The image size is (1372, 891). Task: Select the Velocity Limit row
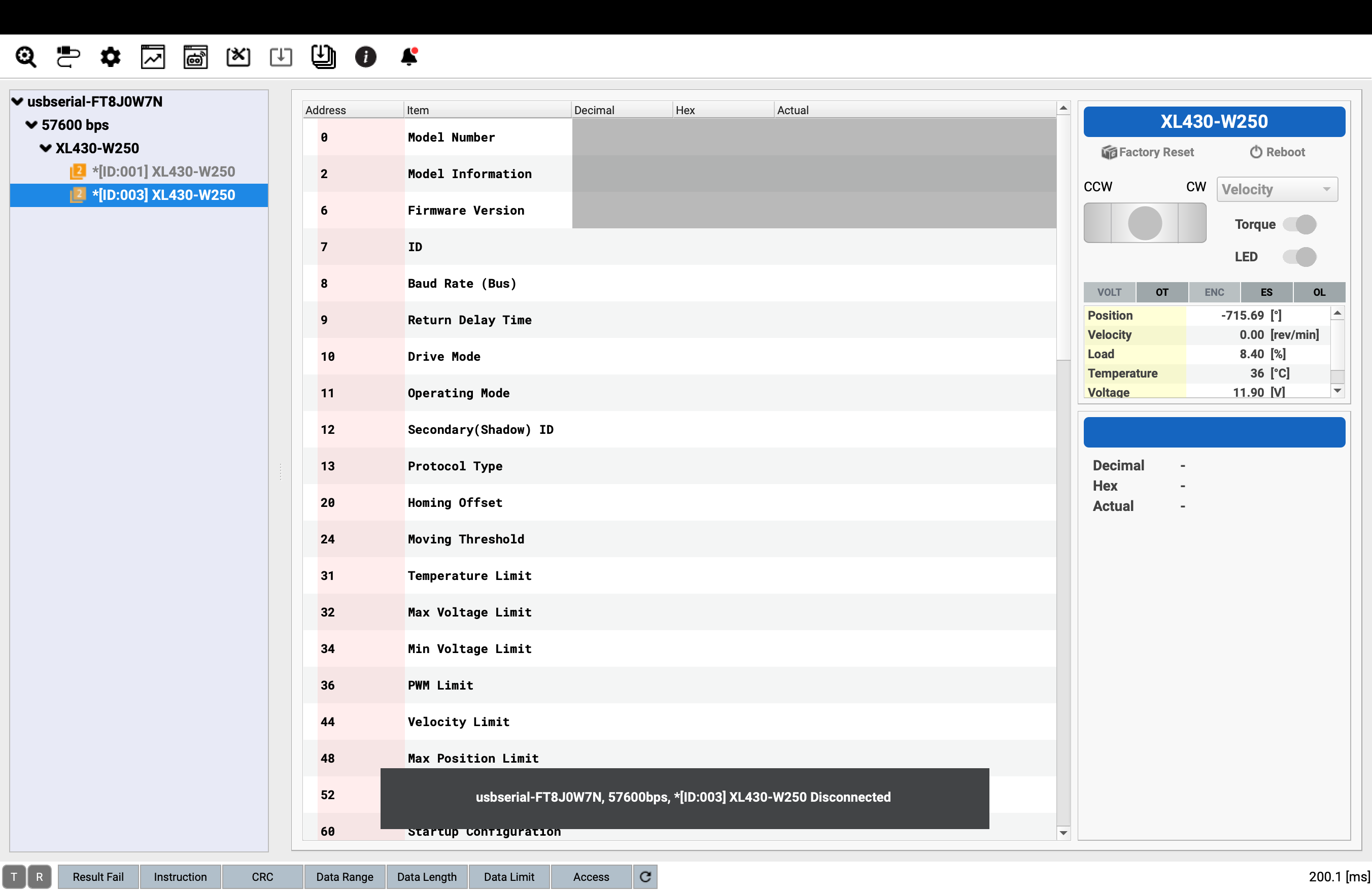click(680, 722)
